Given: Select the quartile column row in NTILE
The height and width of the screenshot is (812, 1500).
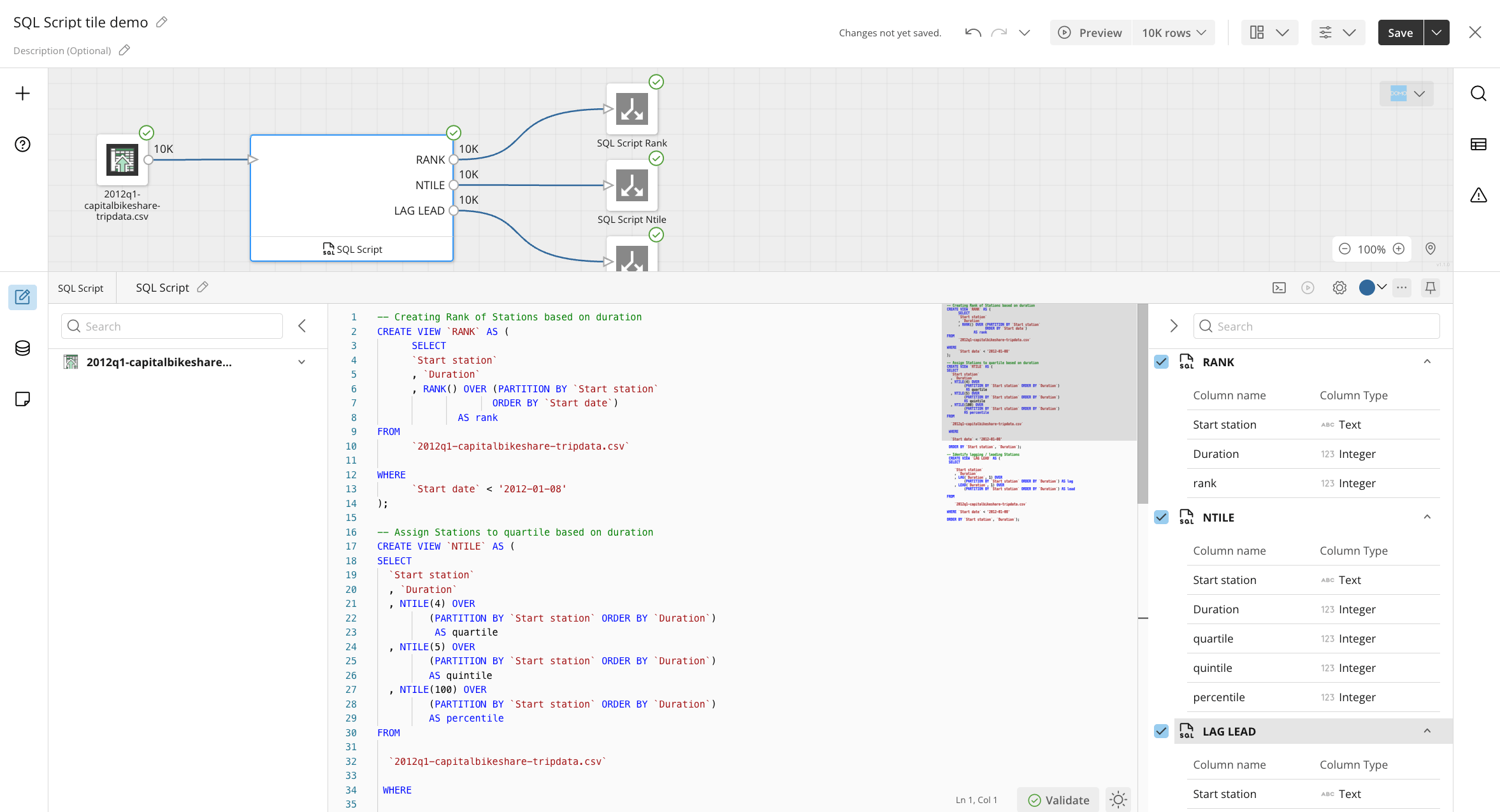Looking at the screenshot, I should coord(1313,639).
